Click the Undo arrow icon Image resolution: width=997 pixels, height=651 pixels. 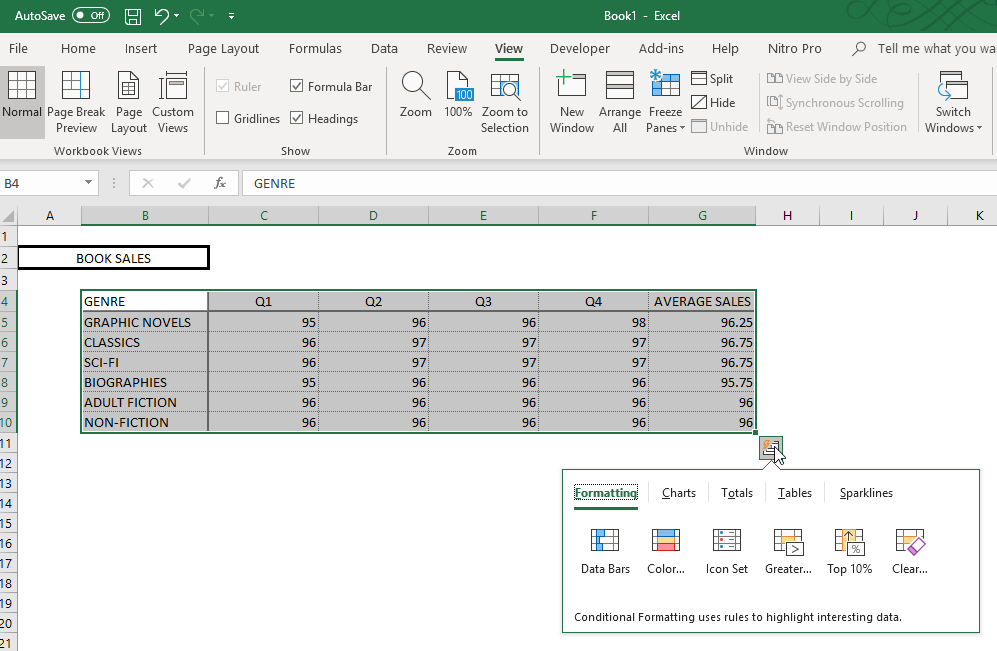tap(162, 16)
